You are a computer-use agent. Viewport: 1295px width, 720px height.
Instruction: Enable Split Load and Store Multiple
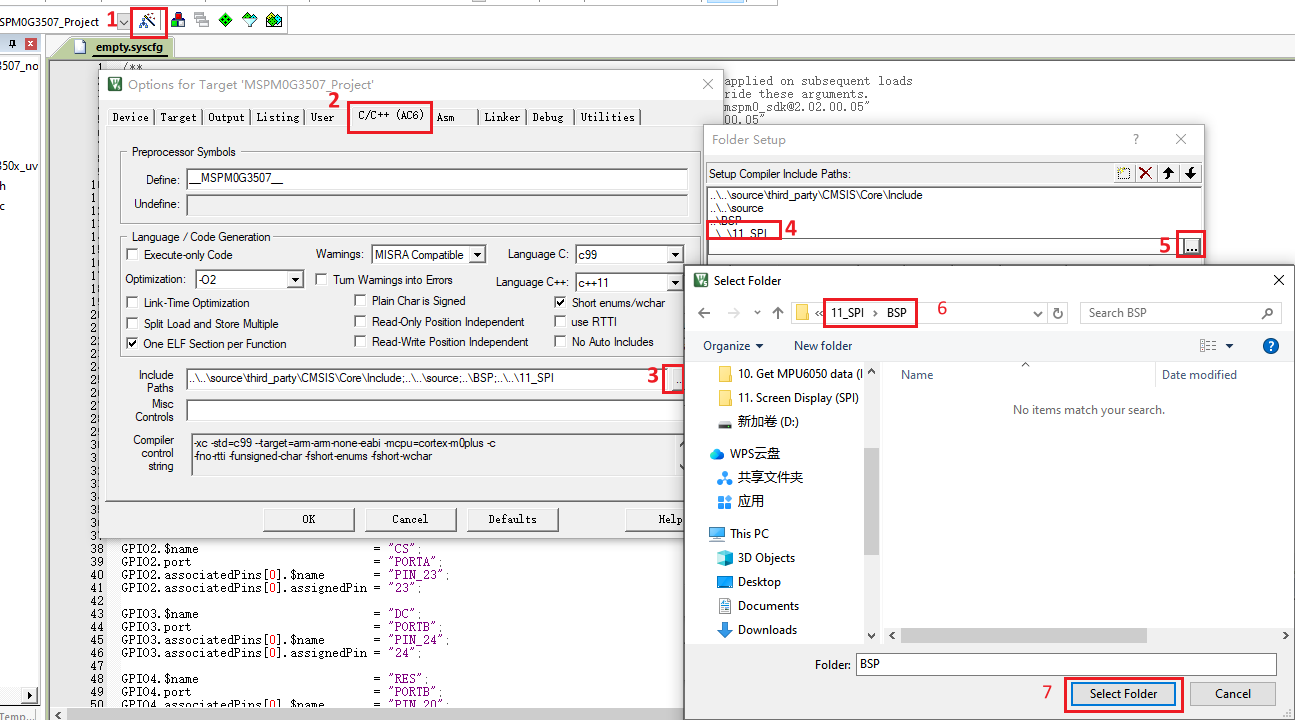tap(134, 324)
